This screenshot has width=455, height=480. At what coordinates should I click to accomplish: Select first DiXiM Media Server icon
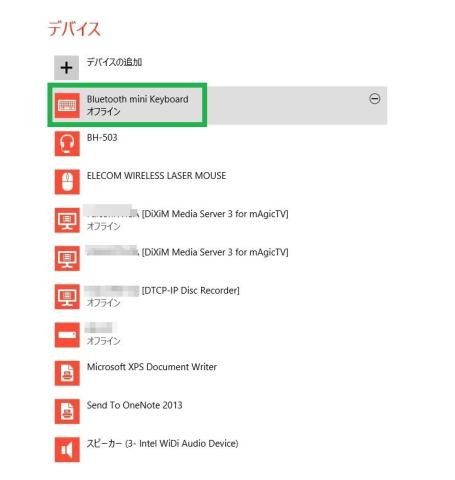(x=67, y=220)
